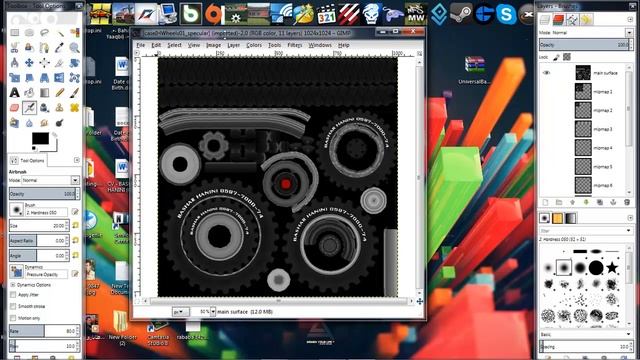Select the Dodge/Burn tool
The image size is (640, 360).
(x=60, y=123)
